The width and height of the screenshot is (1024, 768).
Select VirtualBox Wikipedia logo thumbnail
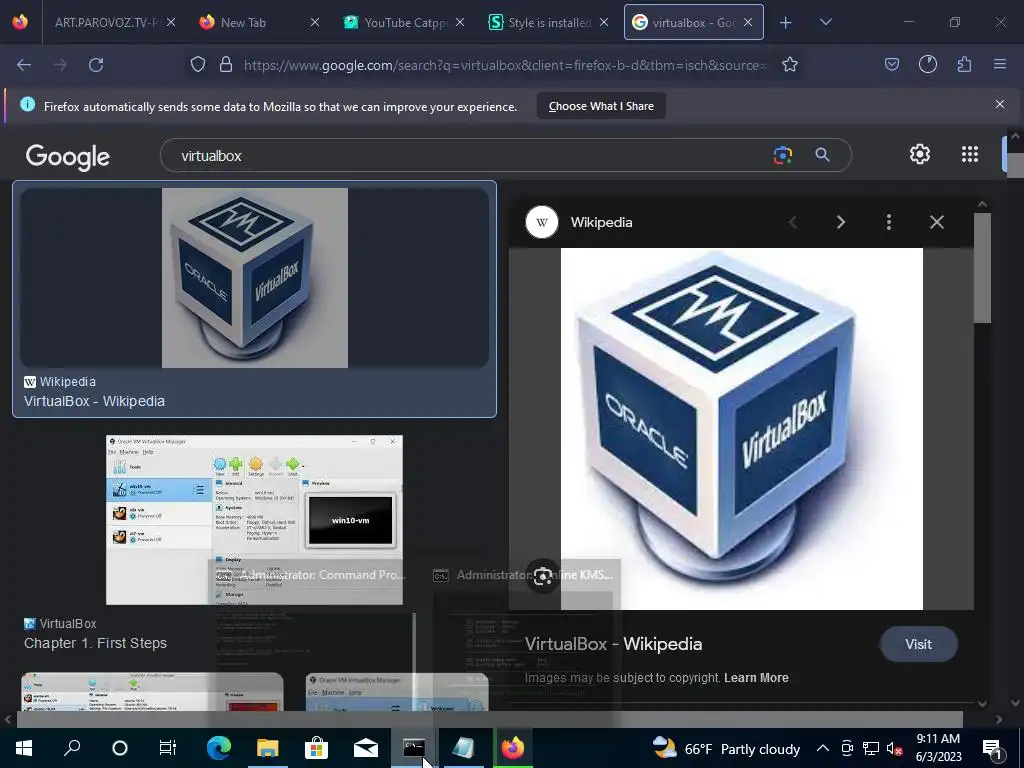point(255,278)
